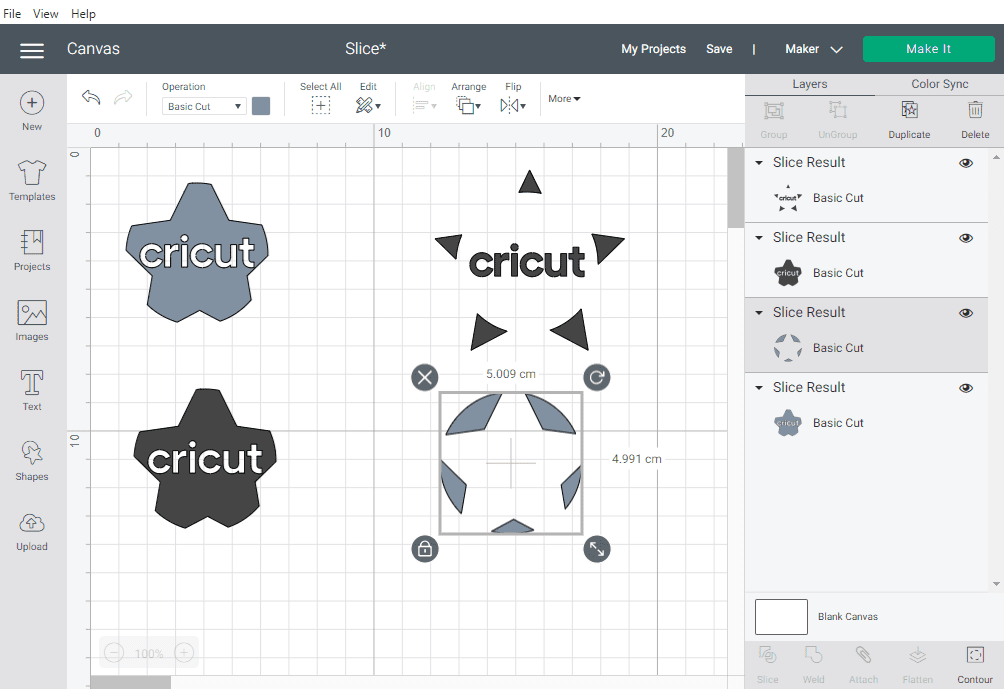Hide the Slice Result layer with dark star thumbnail
The height and width of the screenshot is (689, 1004).
click(x=966, y=238)
